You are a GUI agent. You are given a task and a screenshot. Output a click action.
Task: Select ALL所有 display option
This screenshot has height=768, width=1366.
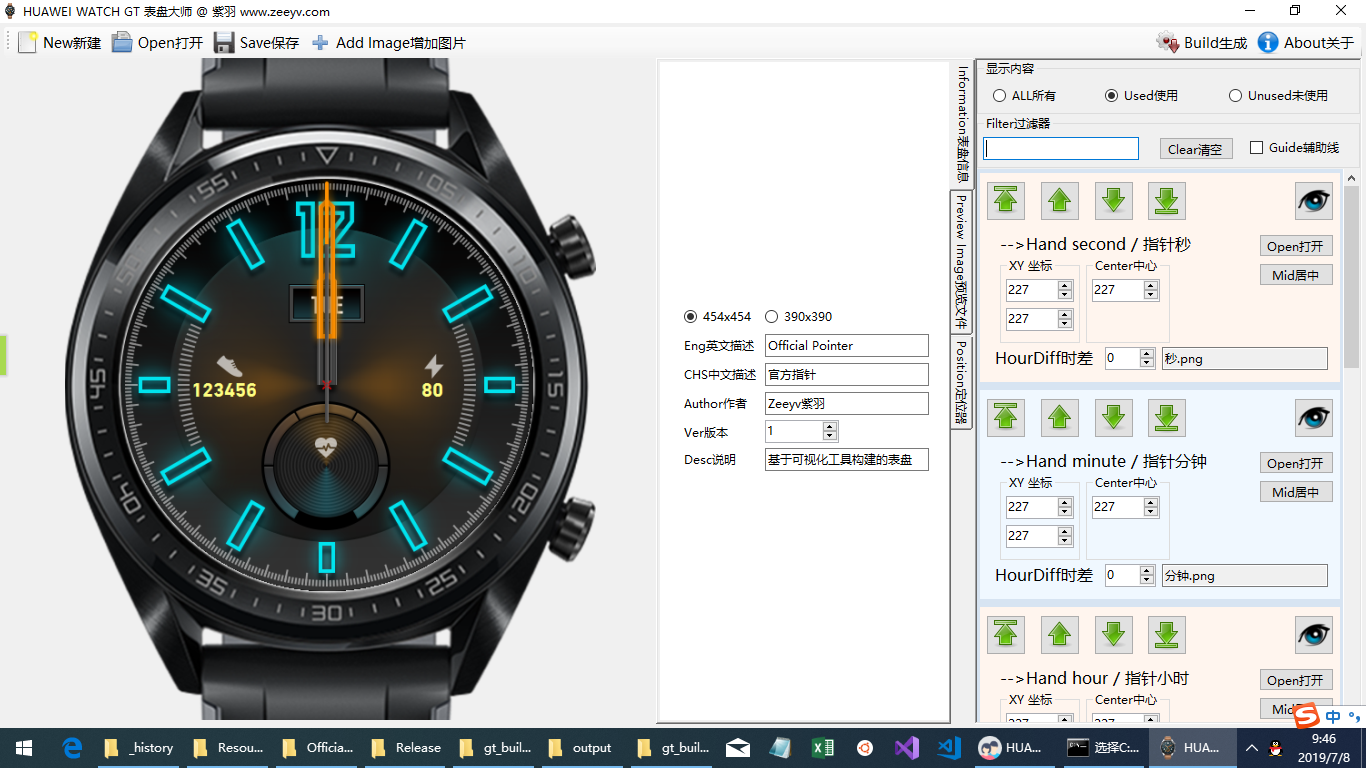[x=1024, y=96]
